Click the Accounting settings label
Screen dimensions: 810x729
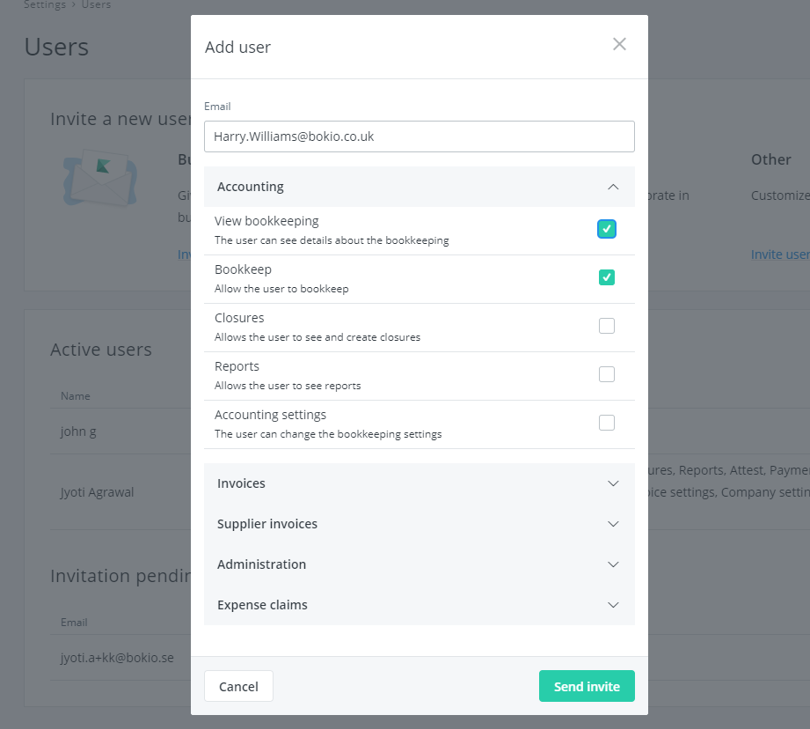pos(270,415)
